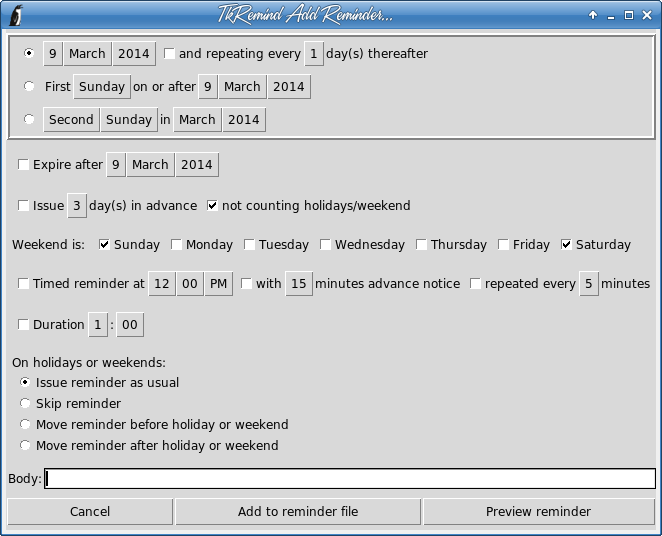Check Wednesday as weekend day
Screen dimensions: 662x536
coord(325,244)
